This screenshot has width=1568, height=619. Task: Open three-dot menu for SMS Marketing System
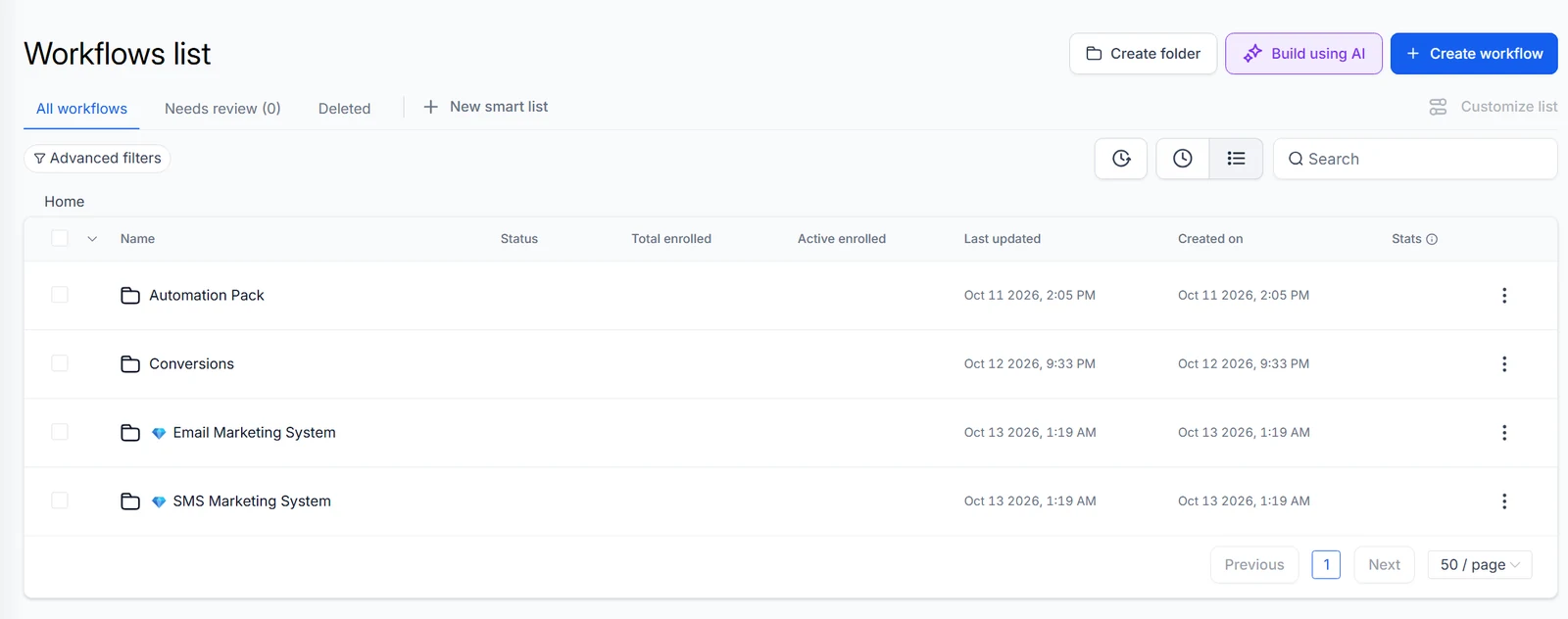point(1504,500)
